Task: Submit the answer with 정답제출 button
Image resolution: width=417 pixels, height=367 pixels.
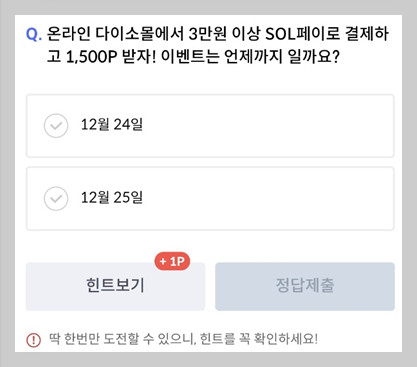Action: click(305, 286)
